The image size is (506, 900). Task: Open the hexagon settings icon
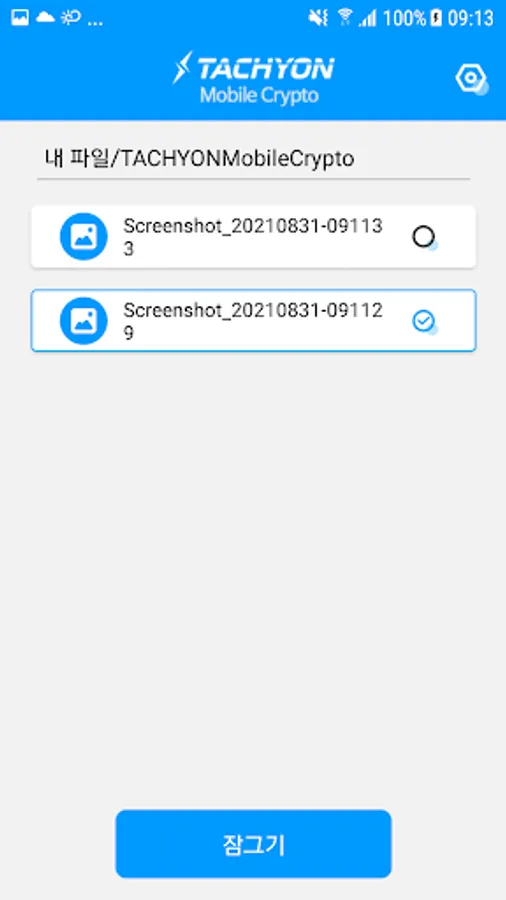point(471,79)
